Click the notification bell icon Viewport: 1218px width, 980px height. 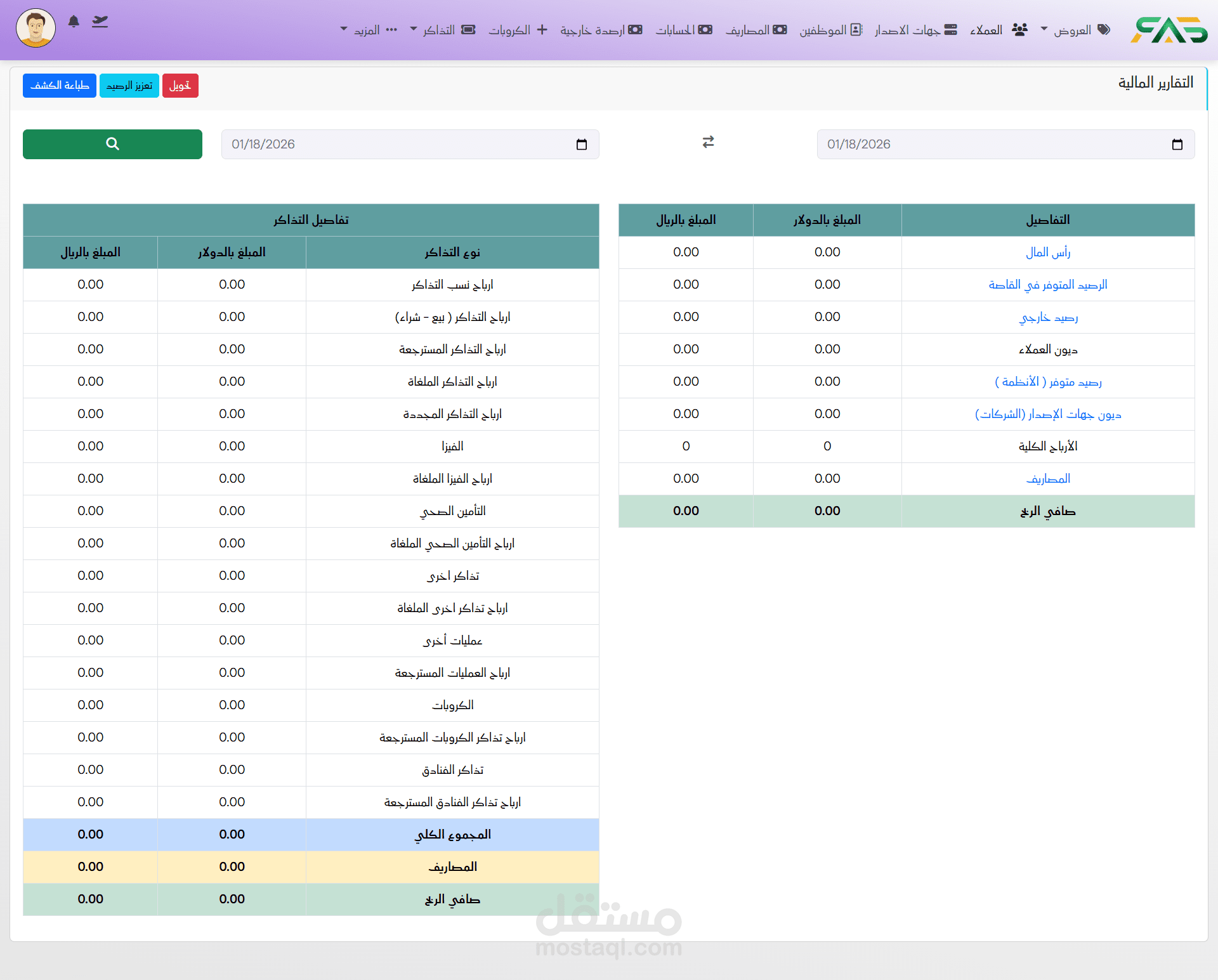[x=74, y=22]
